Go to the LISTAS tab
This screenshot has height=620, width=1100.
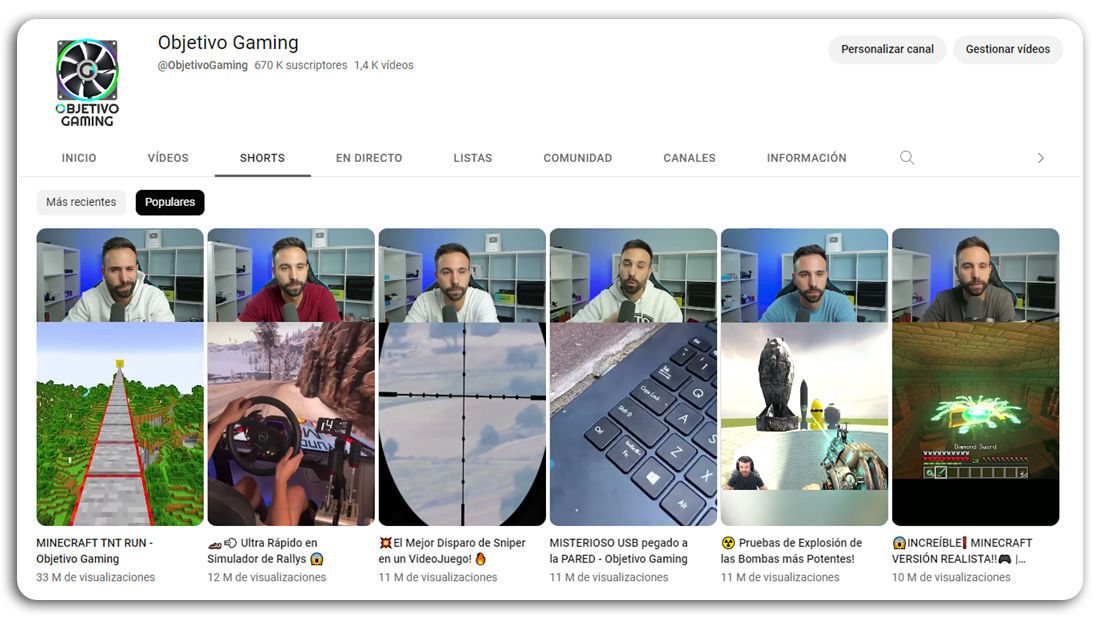pyautogui.click(x=473, y=158)
